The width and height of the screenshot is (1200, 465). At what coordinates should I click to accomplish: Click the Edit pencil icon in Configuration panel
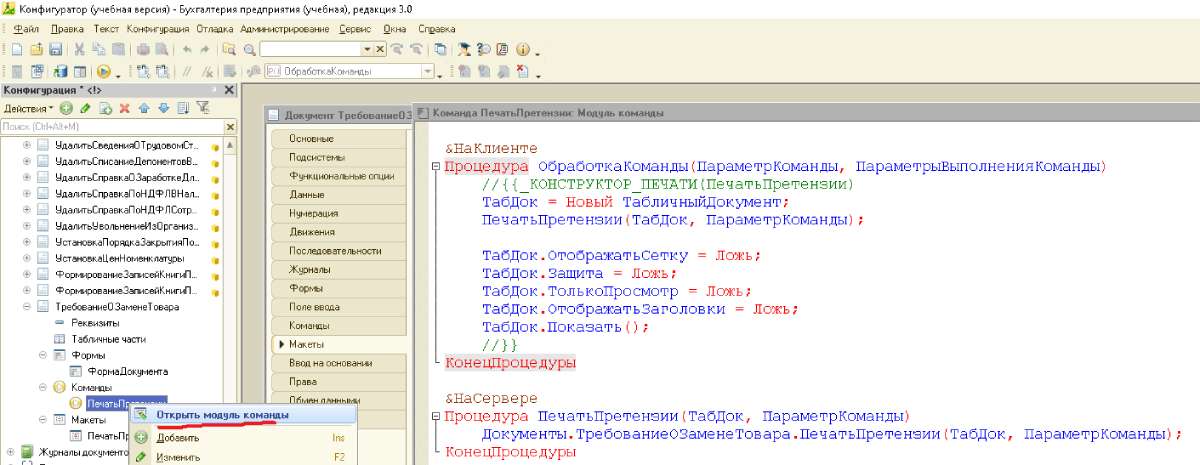pyautogui.click(x=86, y=107)
